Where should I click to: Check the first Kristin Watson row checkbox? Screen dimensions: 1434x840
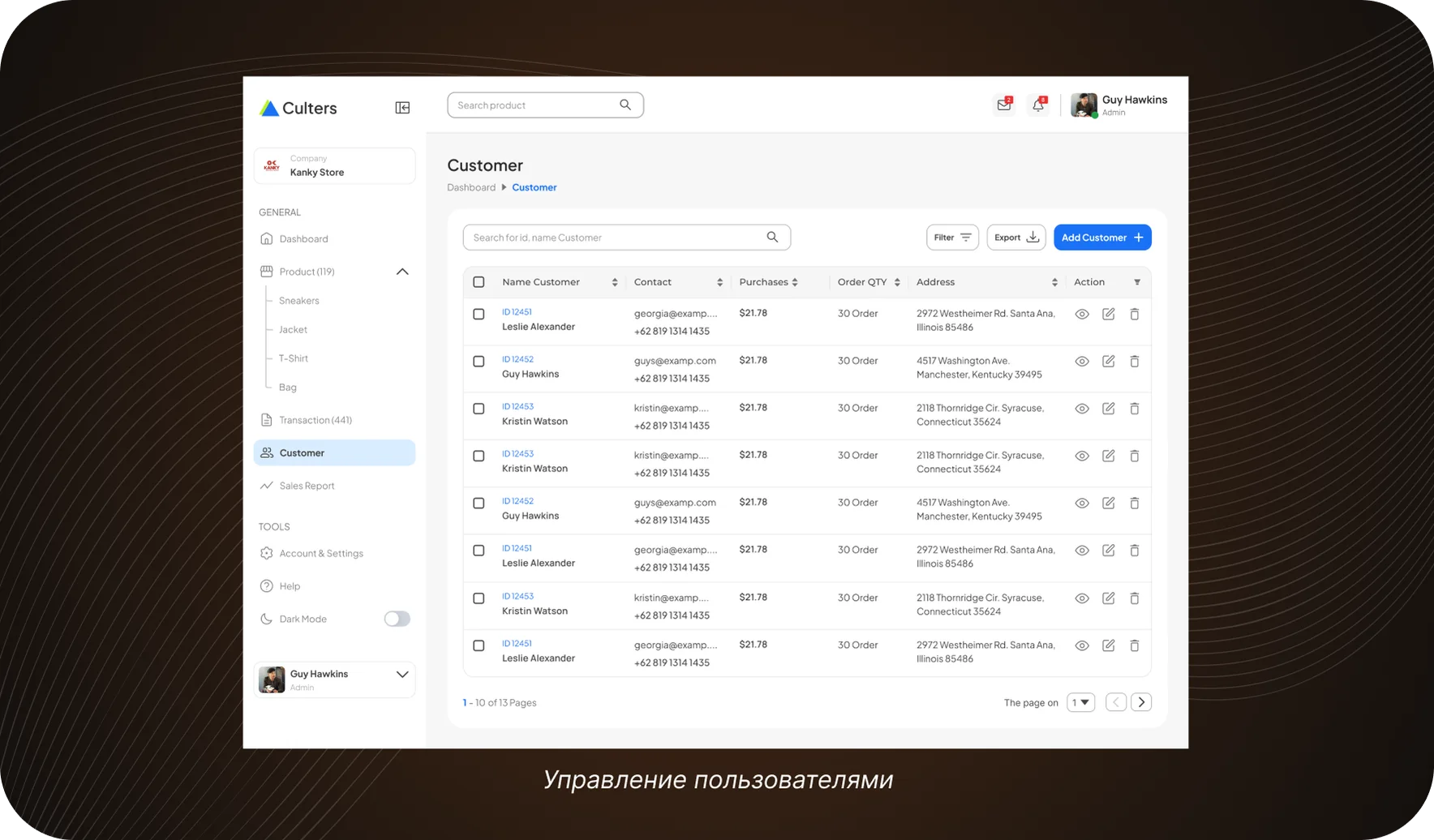[479, 409]
